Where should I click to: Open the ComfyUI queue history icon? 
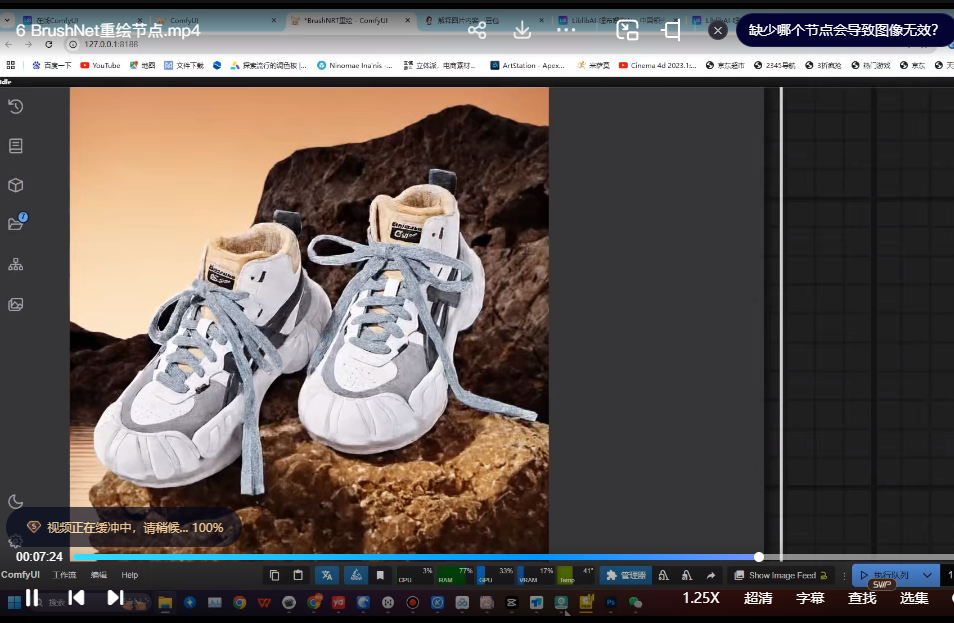[x=16, y=106]
